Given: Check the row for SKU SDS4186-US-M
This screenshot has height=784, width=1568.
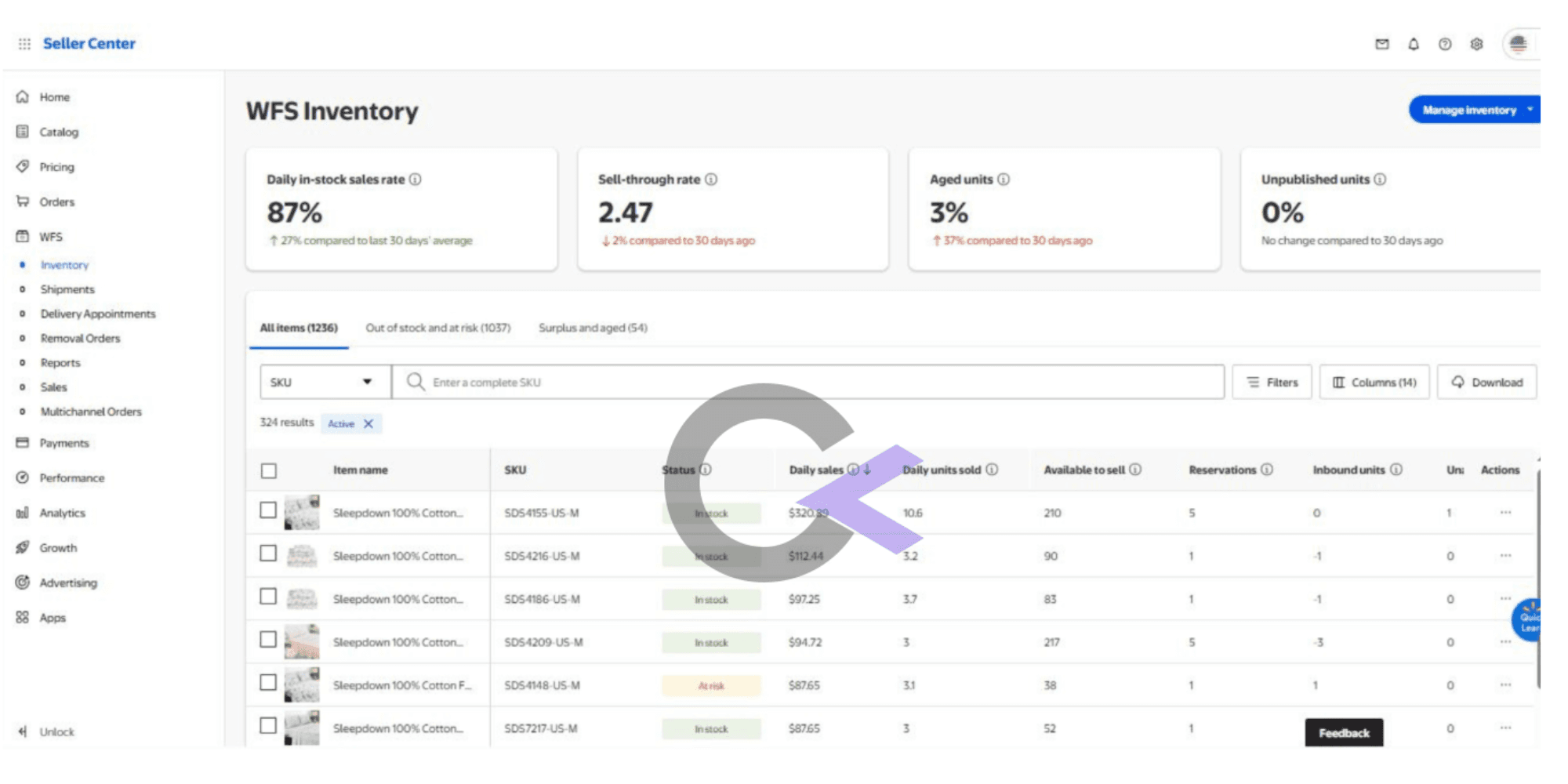Looking at the screenshot, I should point(268,597).
